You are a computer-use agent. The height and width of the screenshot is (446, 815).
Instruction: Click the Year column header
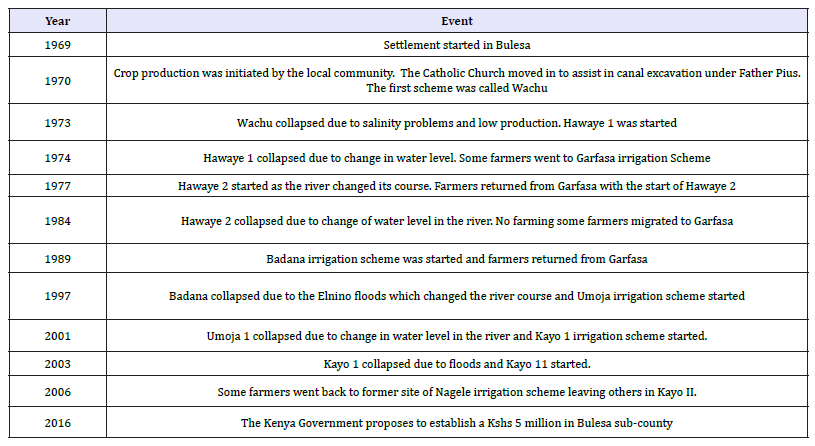click(57, 20)
